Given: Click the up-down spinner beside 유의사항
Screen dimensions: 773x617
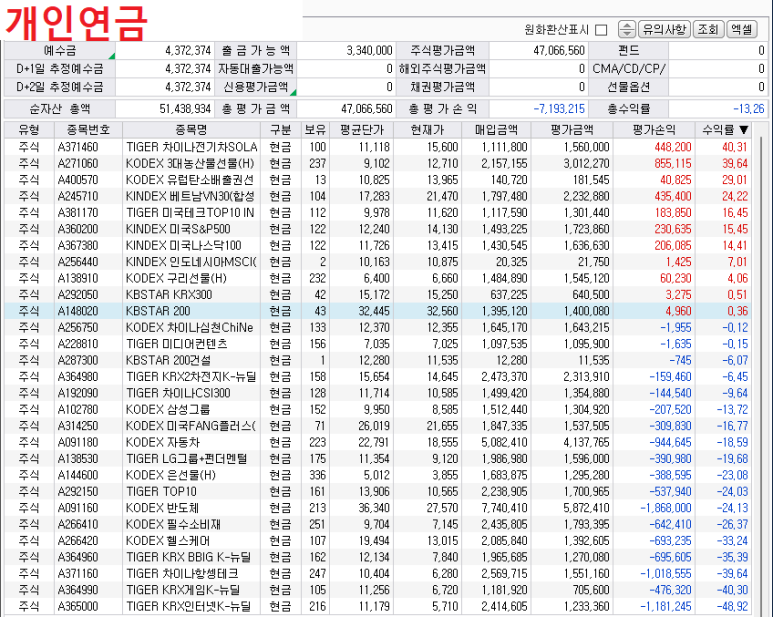Looking at the screenshot, I should click(x=627, y=29).
